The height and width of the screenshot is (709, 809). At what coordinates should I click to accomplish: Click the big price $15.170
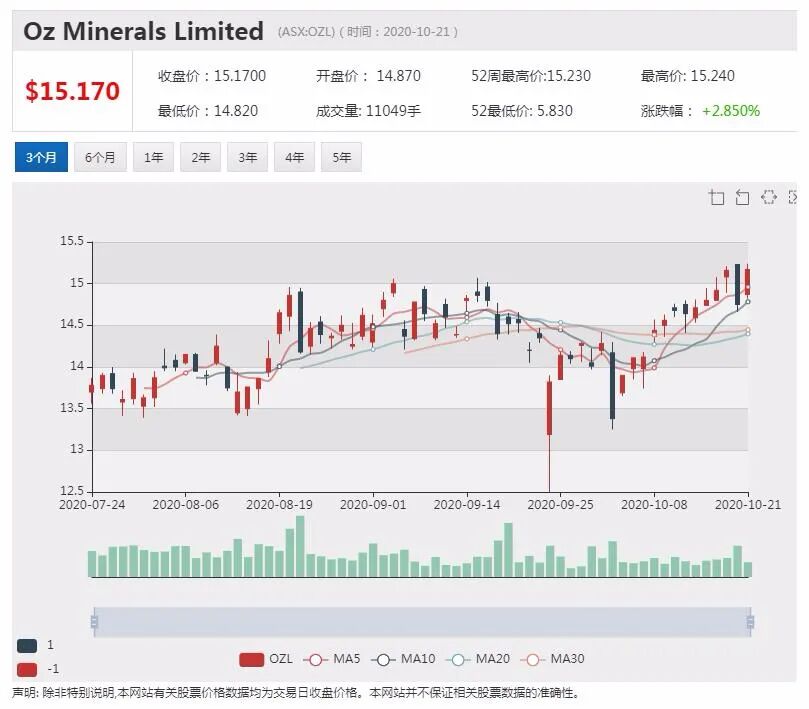[x=72, y=91]
